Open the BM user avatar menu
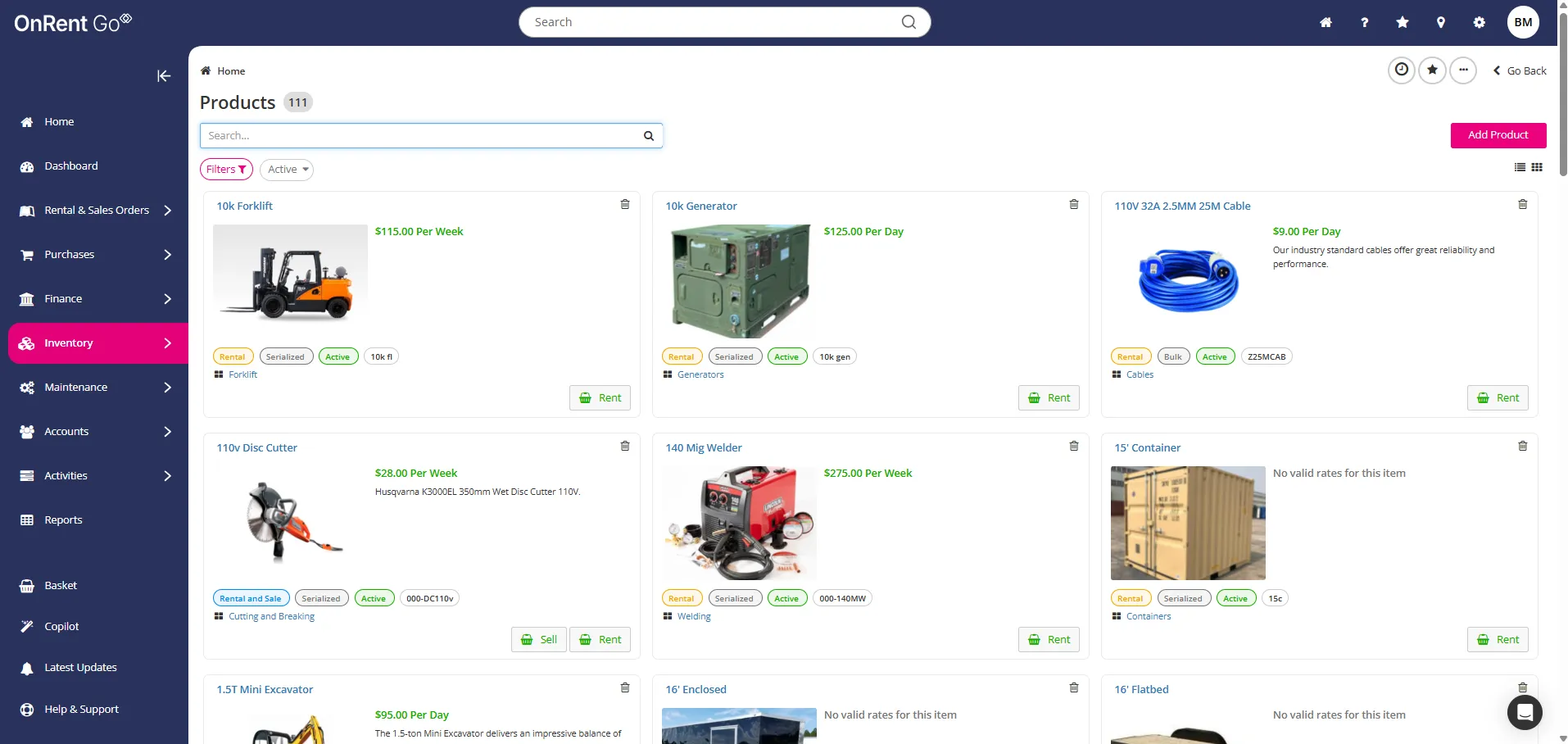This screenshot has width=1568, height=744. pos(1523,22)
